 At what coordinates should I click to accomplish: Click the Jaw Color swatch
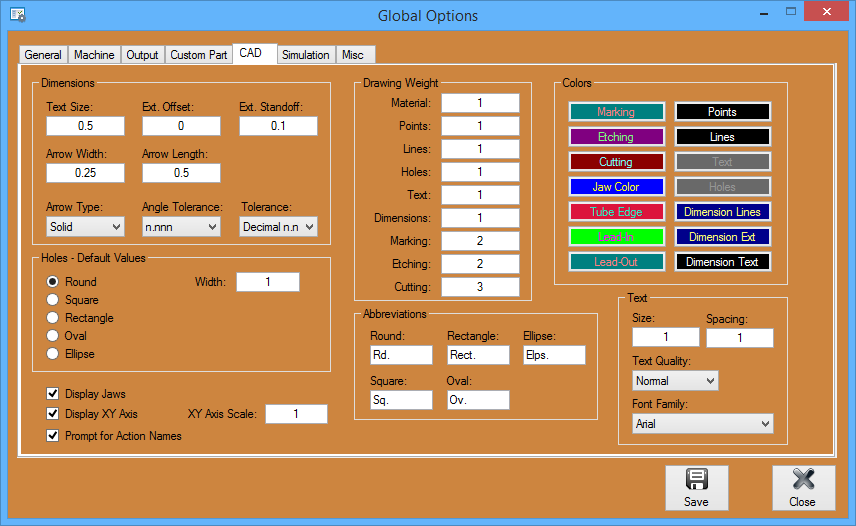coord(616,187)
